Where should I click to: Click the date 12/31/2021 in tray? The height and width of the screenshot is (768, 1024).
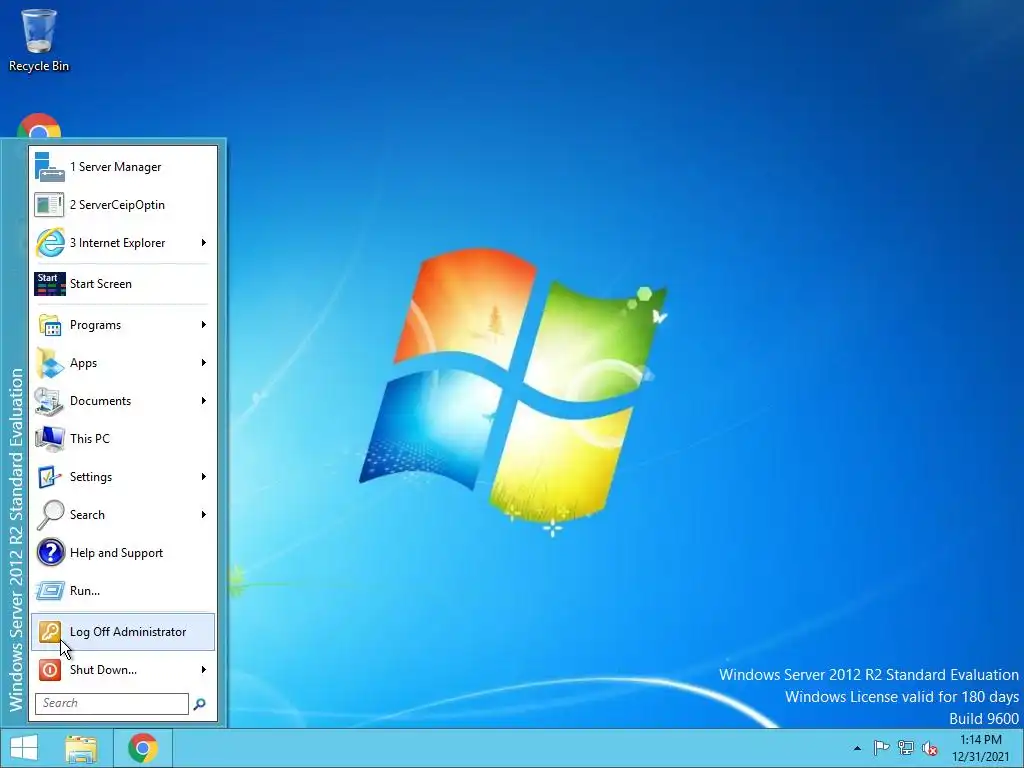point(980,757)
